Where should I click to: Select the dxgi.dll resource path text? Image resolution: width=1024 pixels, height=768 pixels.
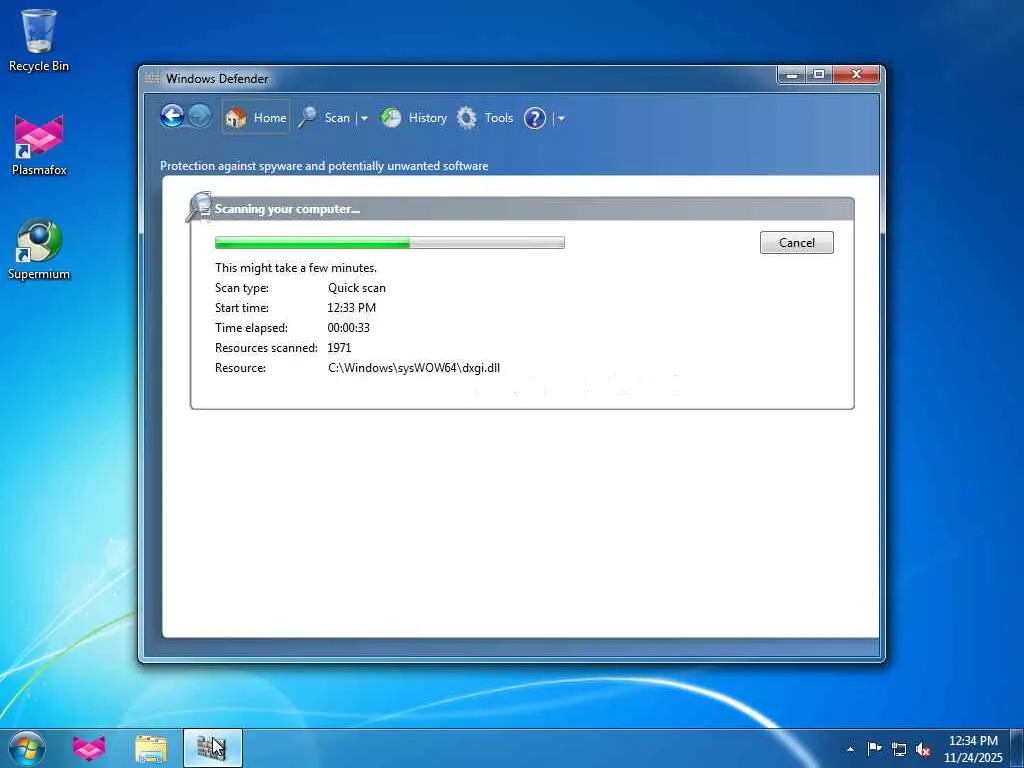tap(413, 368)
